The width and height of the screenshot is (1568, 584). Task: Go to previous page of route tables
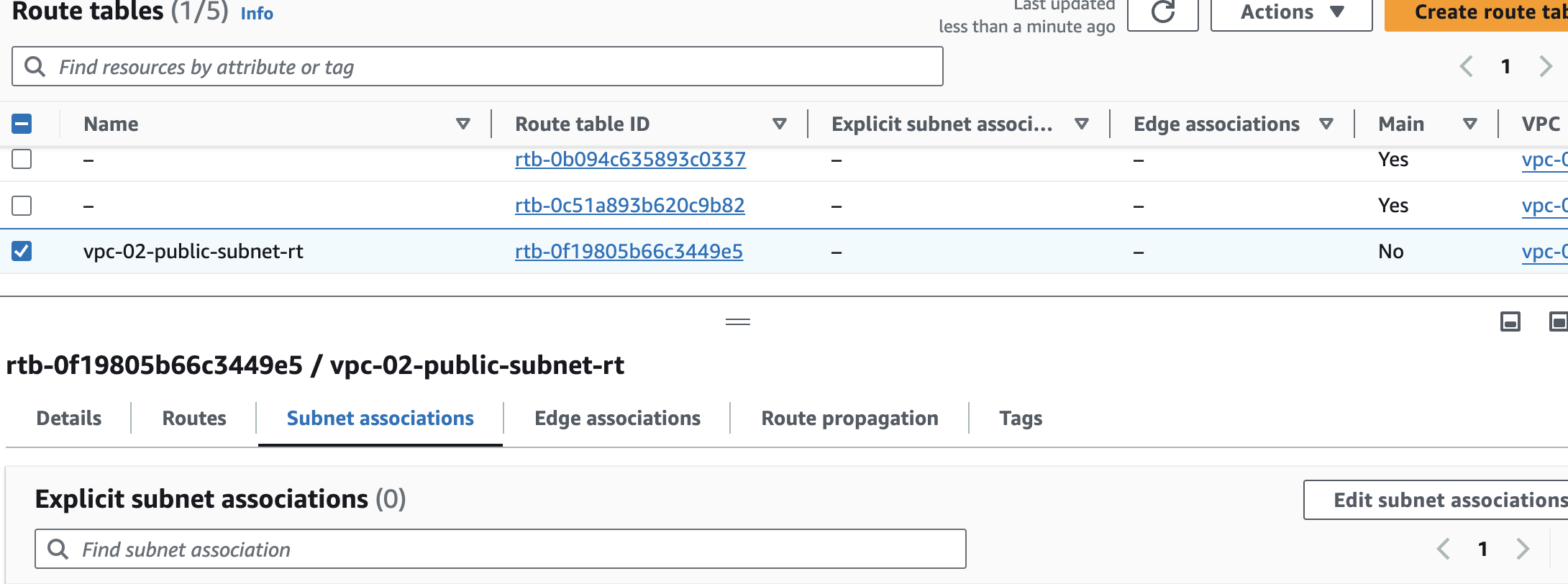tap(1467, 67)
